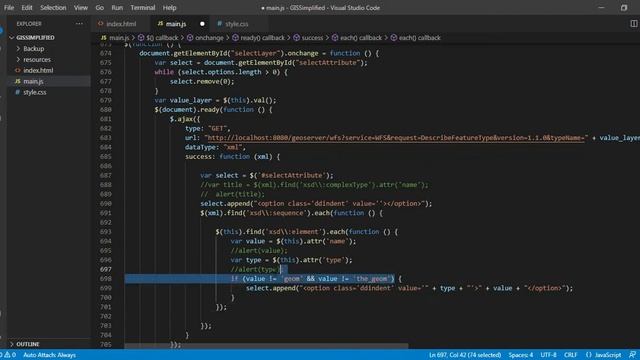Click the '#selectAttribute' string on line 687
This screenshot has height=360, width=640.
click(292, 176)
